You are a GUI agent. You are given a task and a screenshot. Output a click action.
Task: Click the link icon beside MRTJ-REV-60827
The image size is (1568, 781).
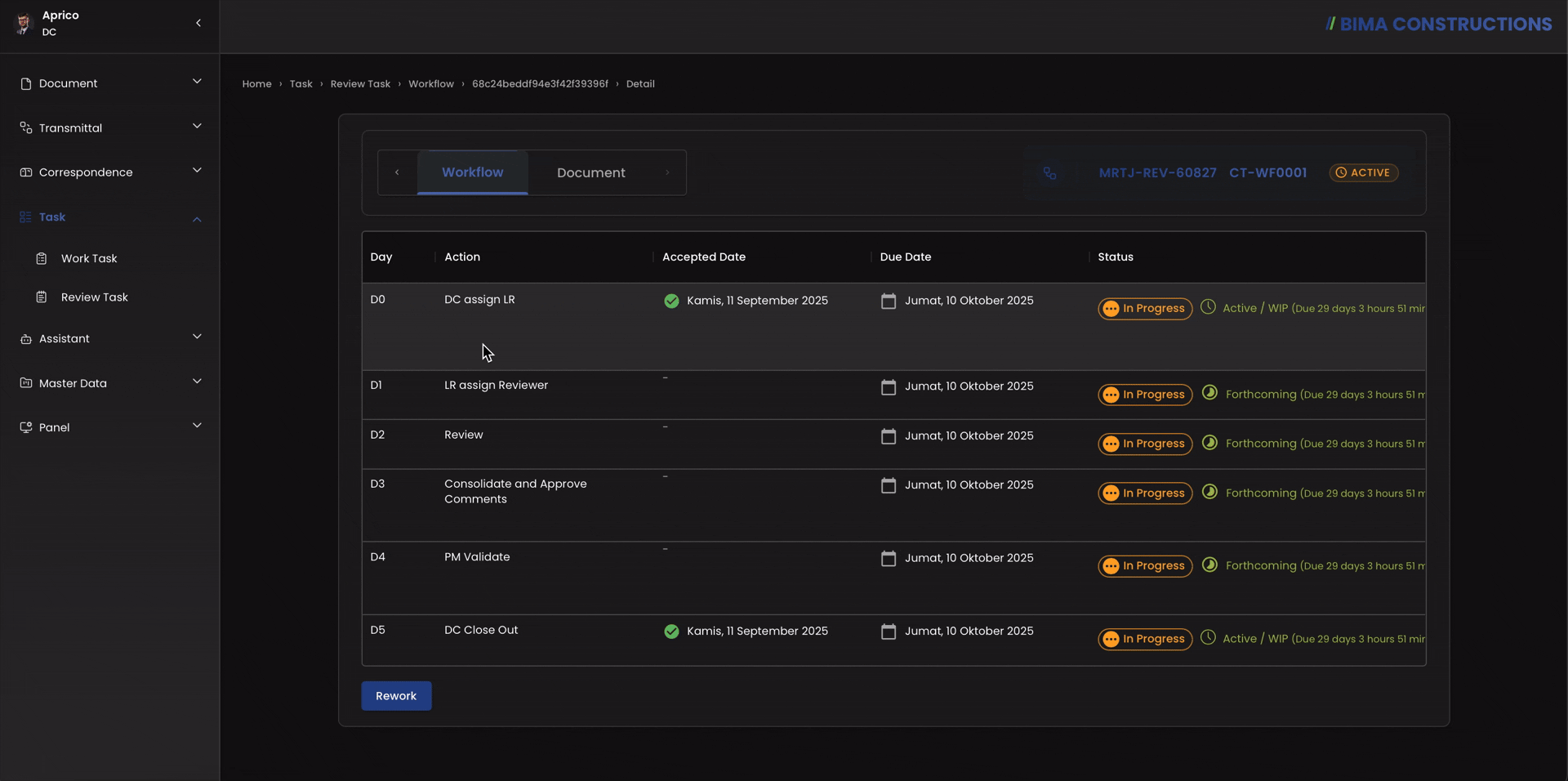pyautogui.click(x=1050, y=173)
